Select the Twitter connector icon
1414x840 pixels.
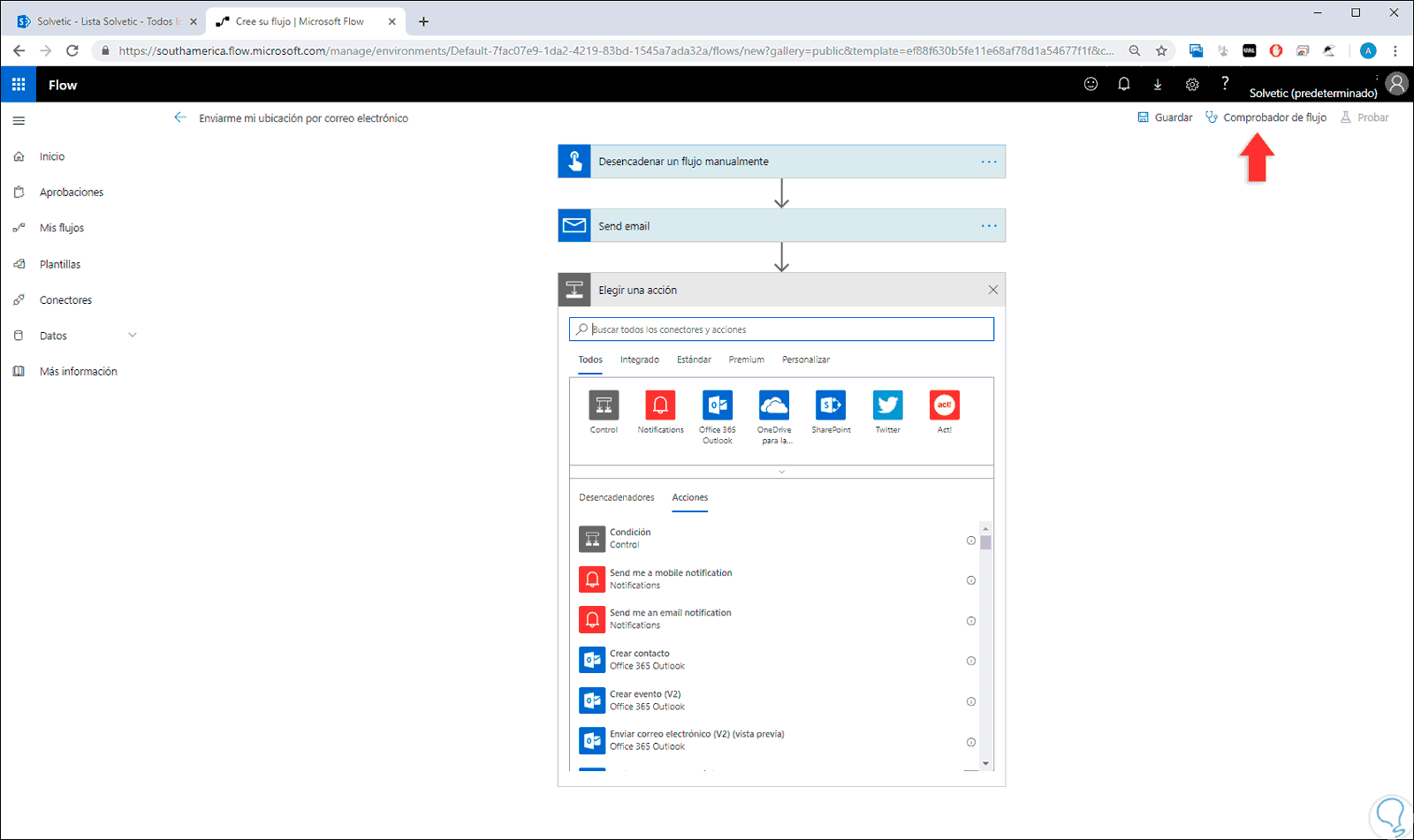888,405
